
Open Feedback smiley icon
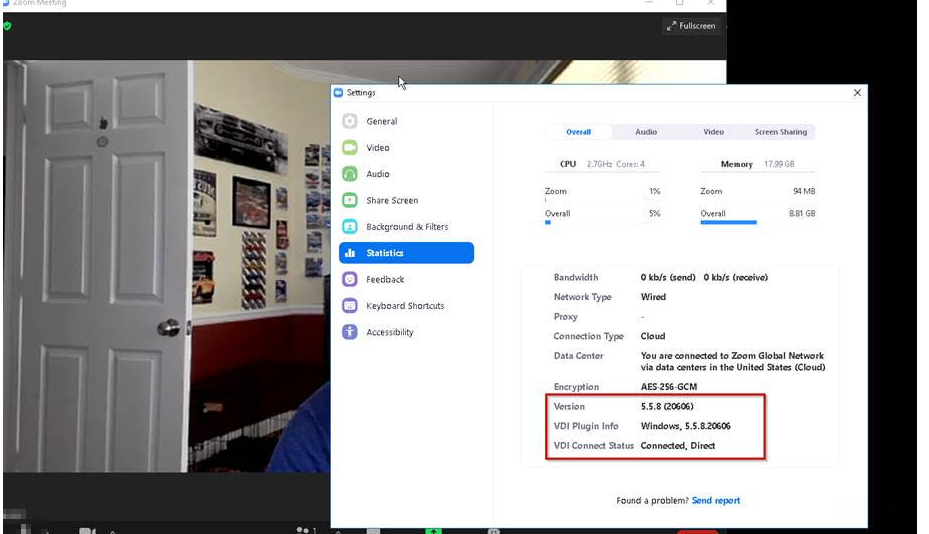pos(350,279)
